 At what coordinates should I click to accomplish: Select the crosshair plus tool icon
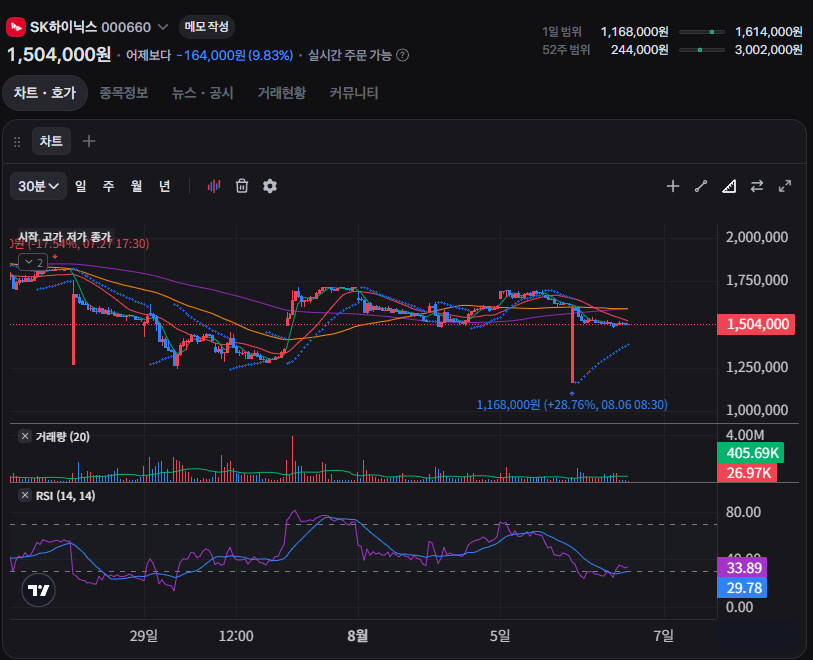tap(672, 186)
